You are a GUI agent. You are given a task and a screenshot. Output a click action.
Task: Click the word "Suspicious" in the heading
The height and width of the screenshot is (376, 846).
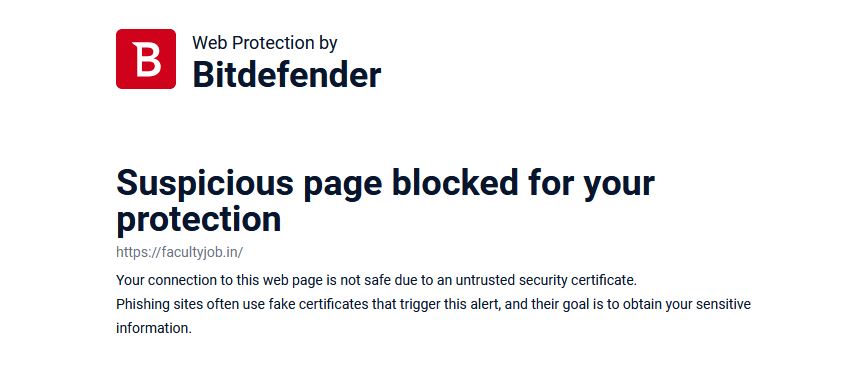tap(205, 182)
